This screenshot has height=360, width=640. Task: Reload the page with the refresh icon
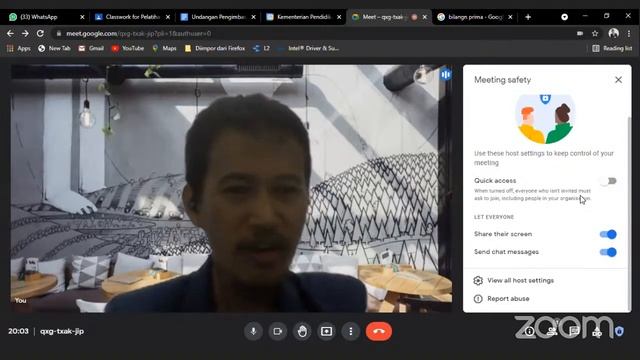pos(40,33)
